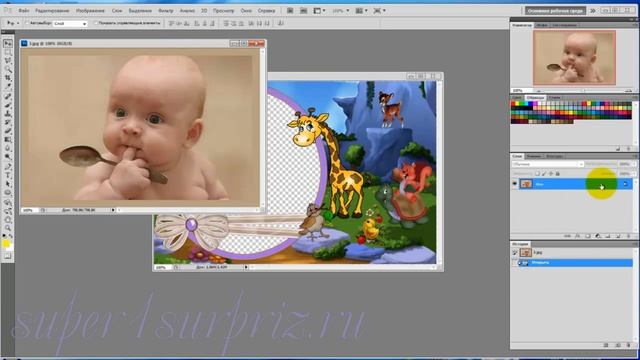
Task: Select the 3D Camera Orbit tool
Action: (x=8, y=211)
